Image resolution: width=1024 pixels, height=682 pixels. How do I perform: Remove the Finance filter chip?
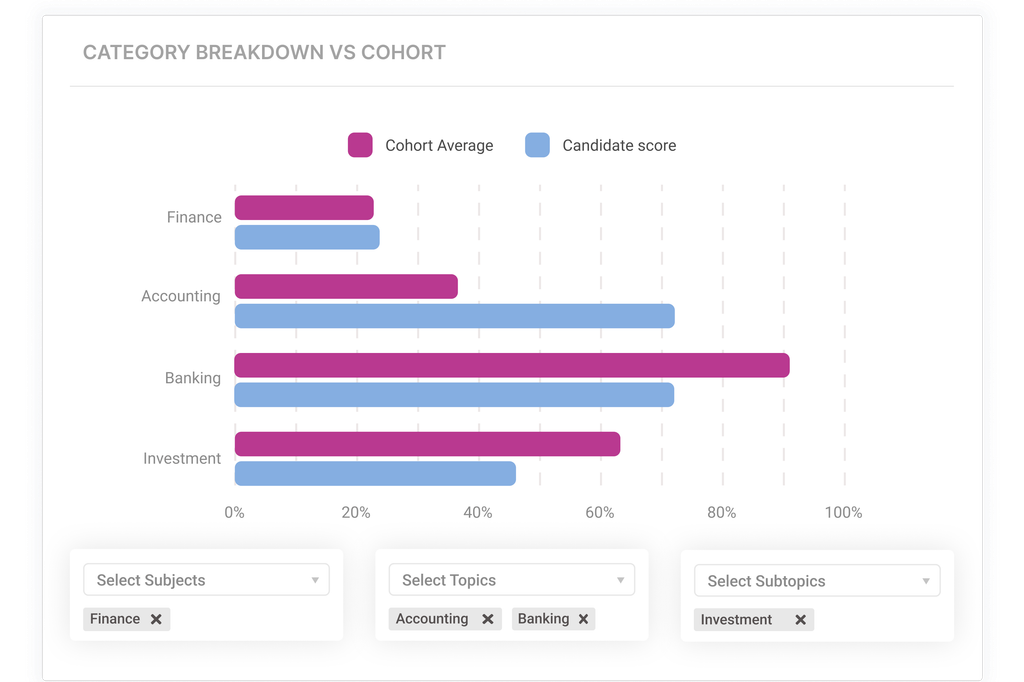tap(157, 619)
